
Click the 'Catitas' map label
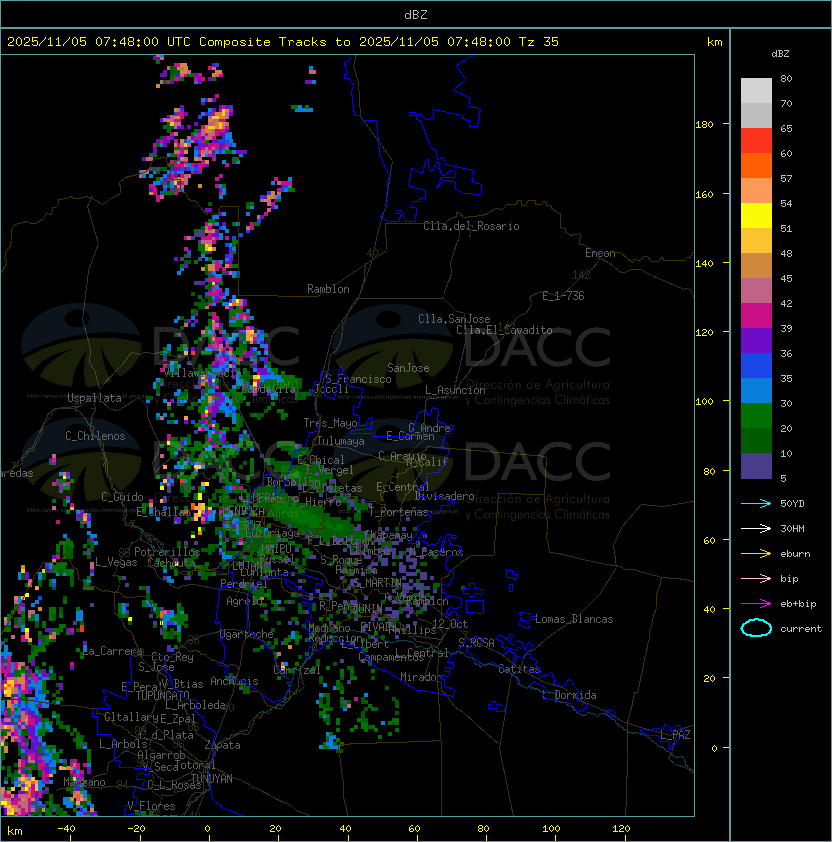click(519, 669)
